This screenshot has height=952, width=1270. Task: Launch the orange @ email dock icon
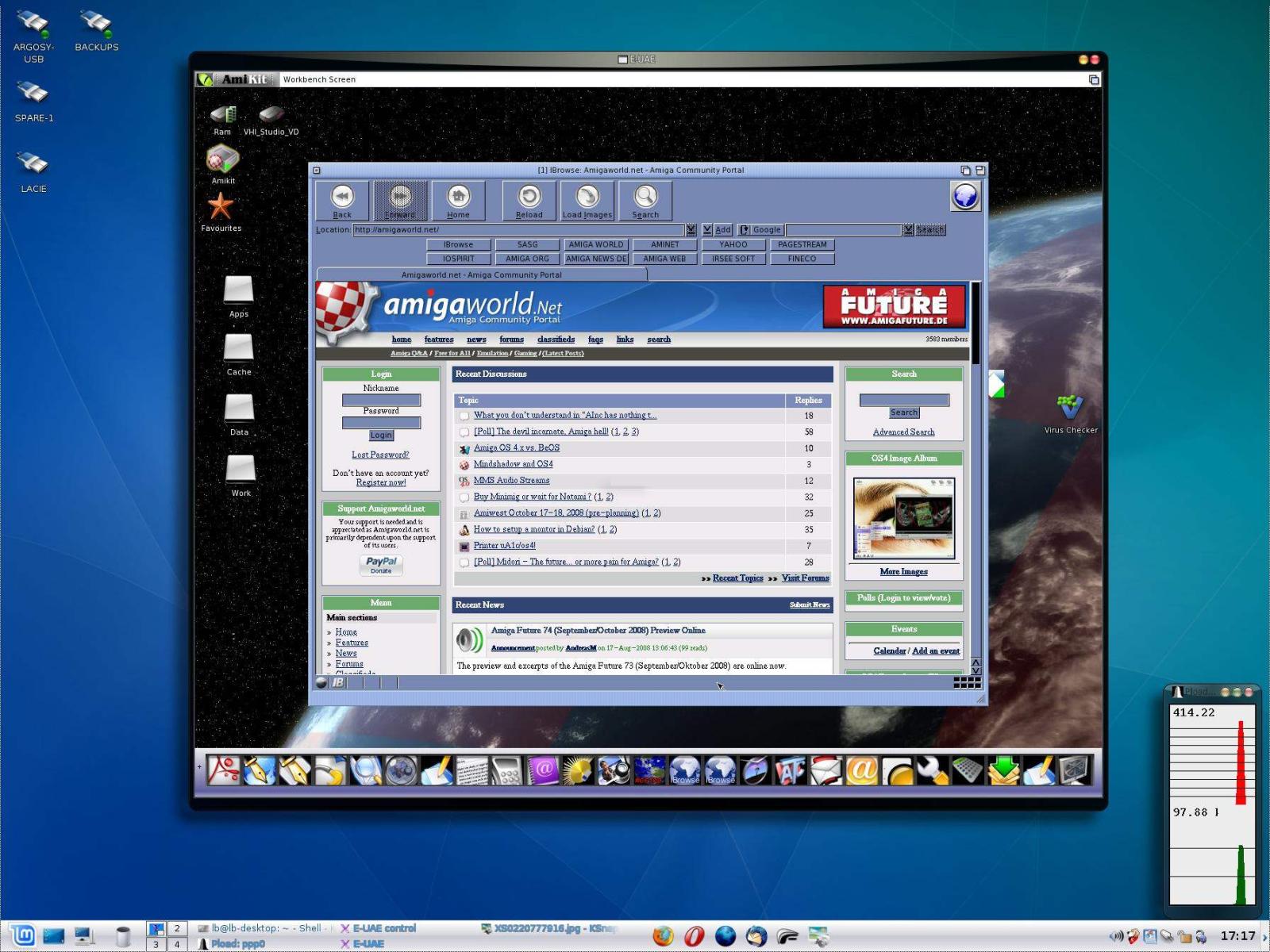click(x=861, y=770)
